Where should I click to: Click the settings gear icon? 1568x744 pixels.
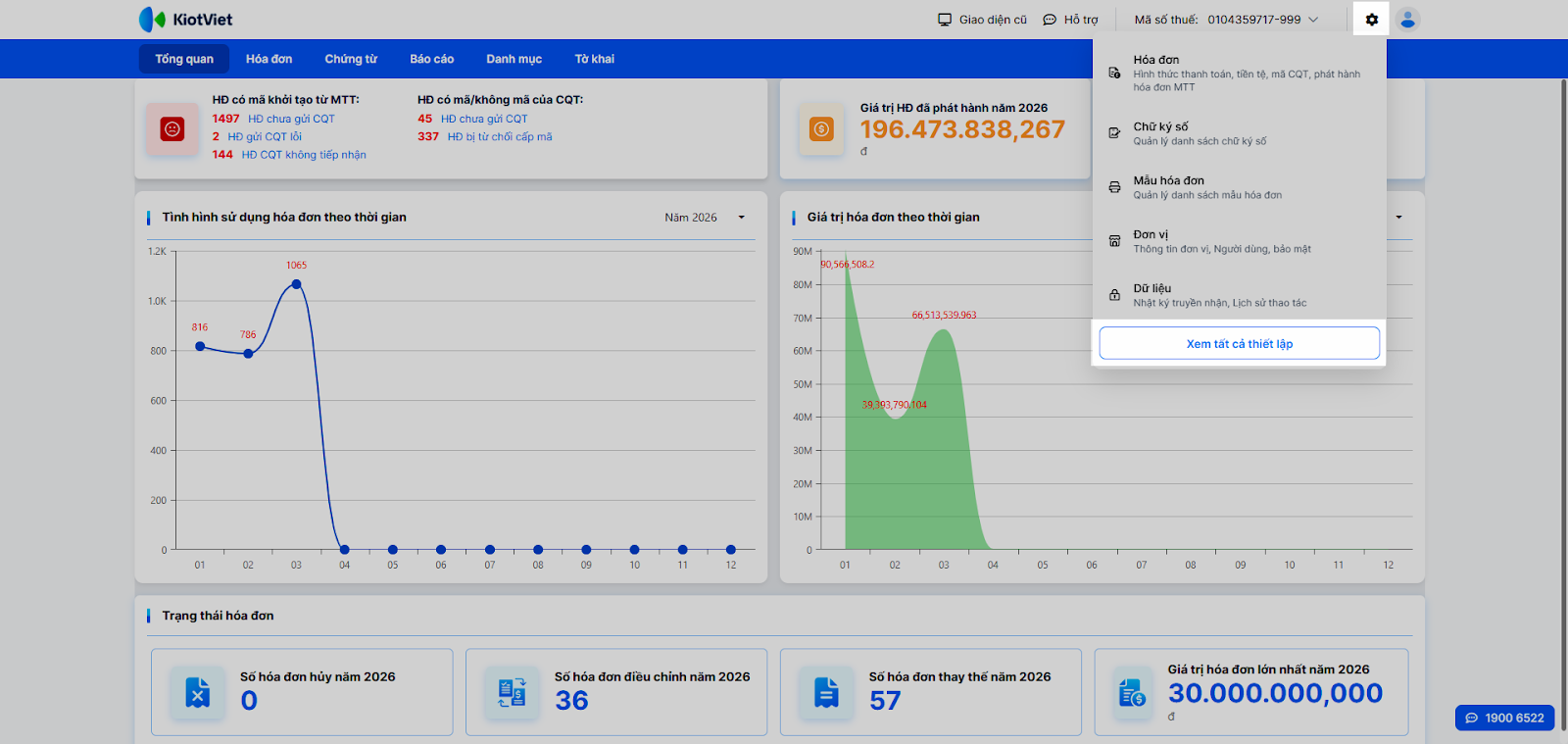click(1371, 20)
